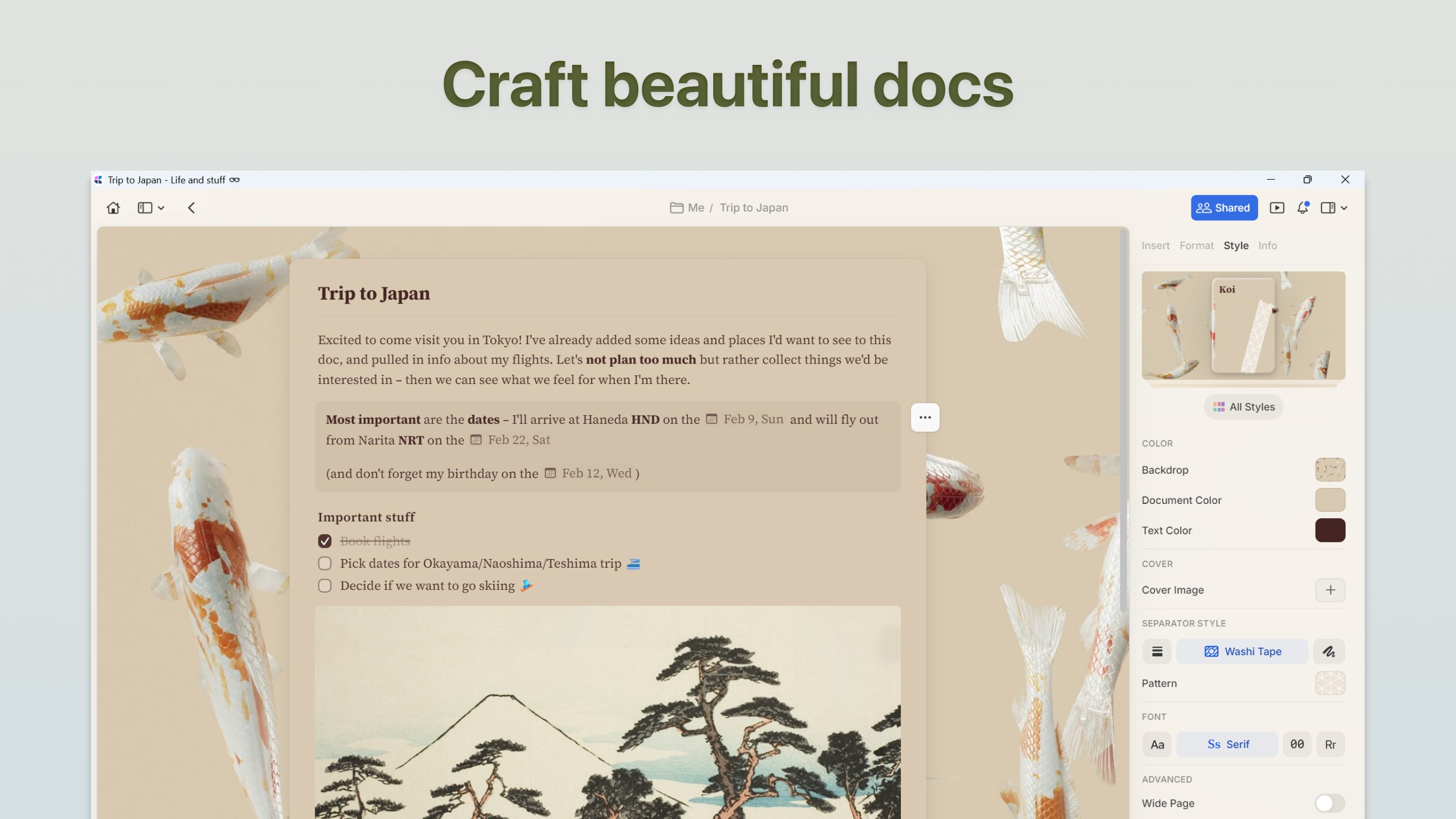The width and height of the screenshot is (1456, 819).
Task: Click the back arrow in toolbar
Action: [192, 208]
